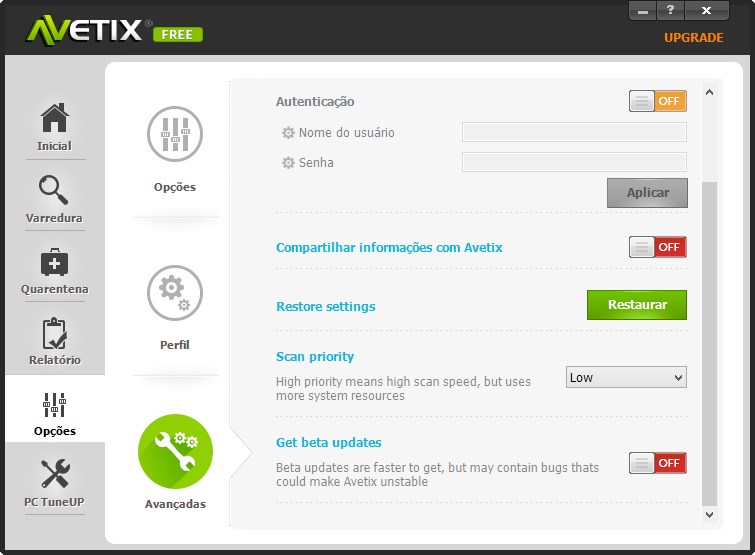
Task: Click the vertical scrollbar thumb
Action: tap(709, 344)
